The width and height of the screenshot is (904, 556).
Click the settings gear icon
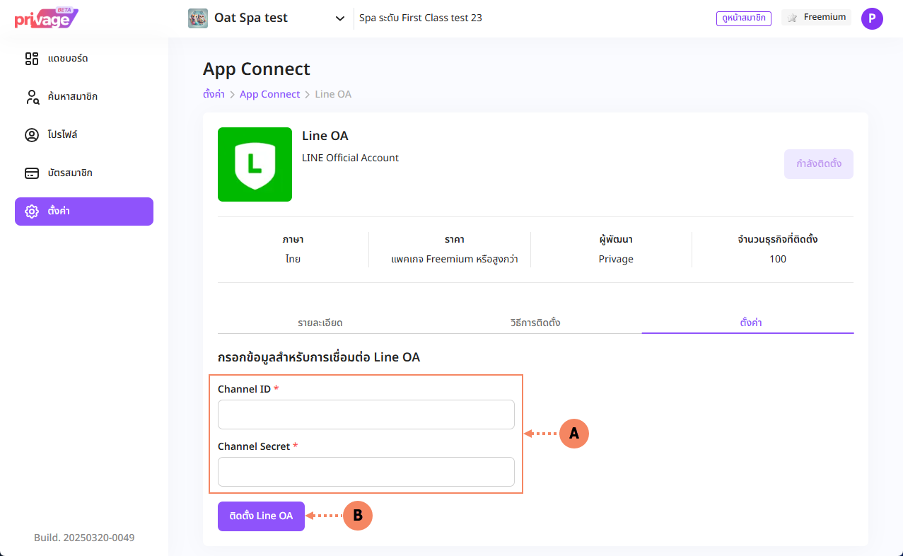coord(32,212)
